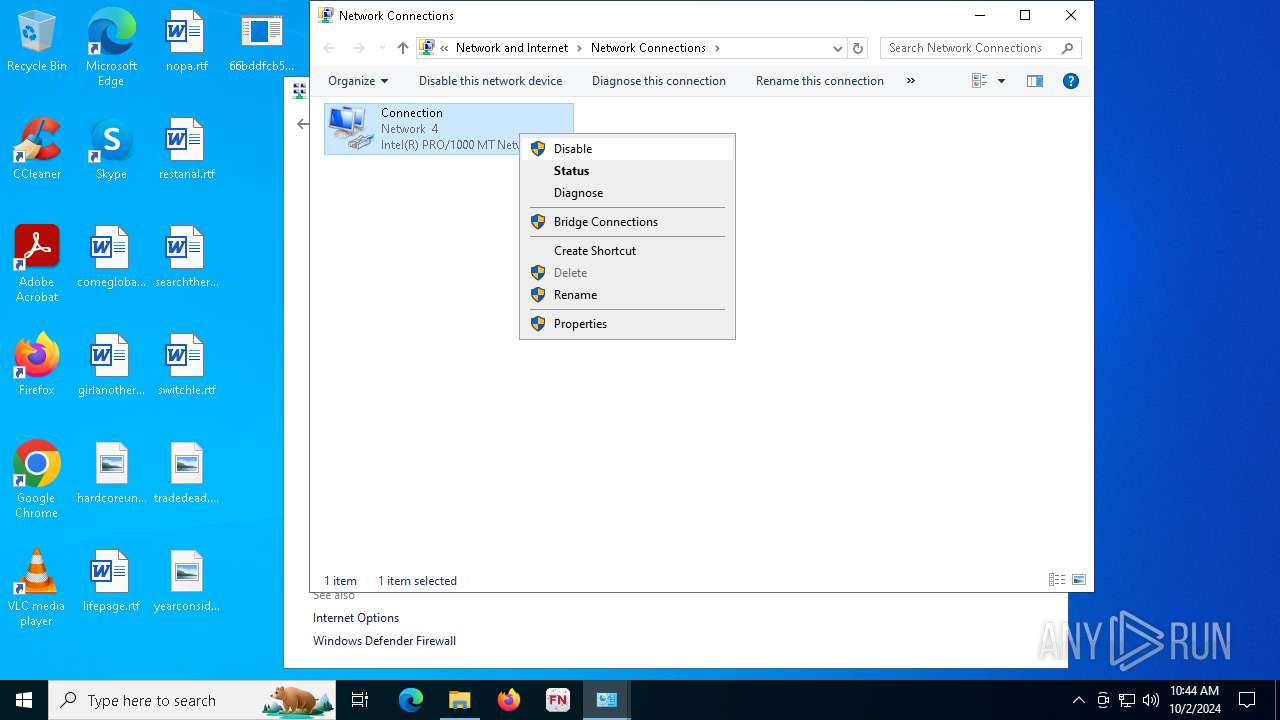Open File Explorer from the taskbar

point(459,700)
